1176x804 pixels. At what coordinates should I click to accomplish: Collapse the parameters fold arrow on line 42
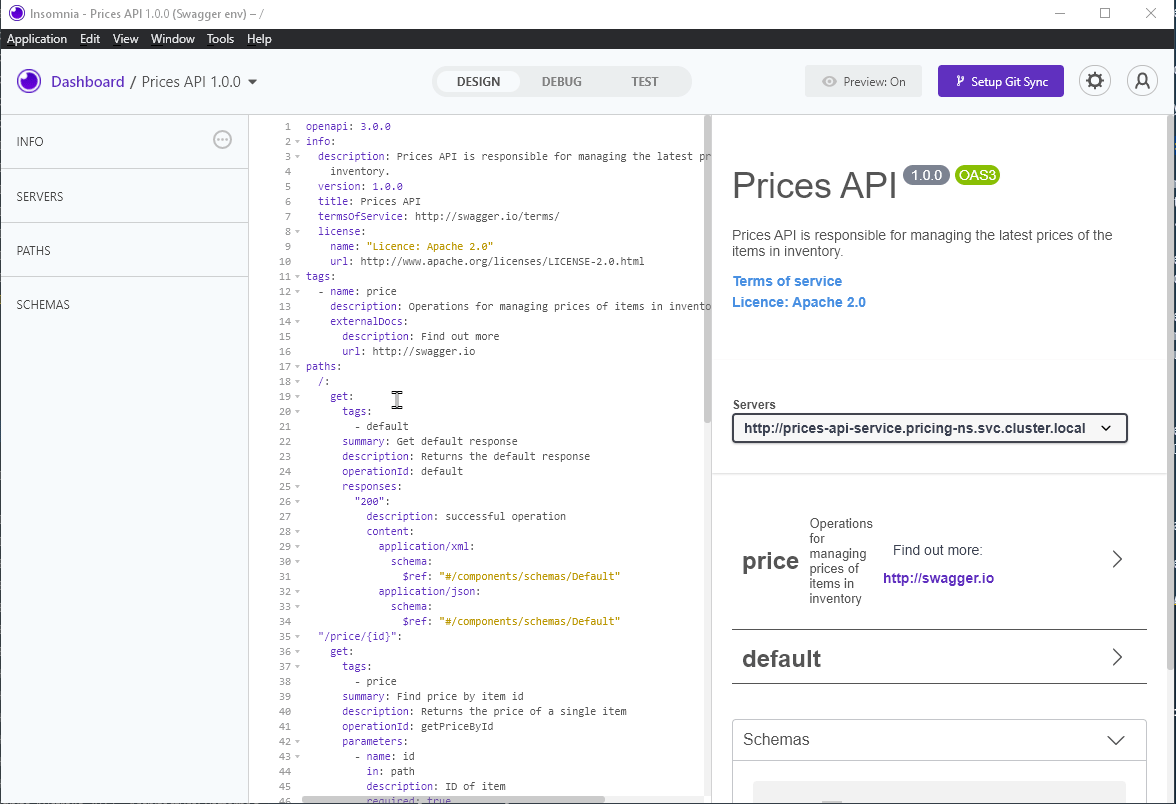298,742
